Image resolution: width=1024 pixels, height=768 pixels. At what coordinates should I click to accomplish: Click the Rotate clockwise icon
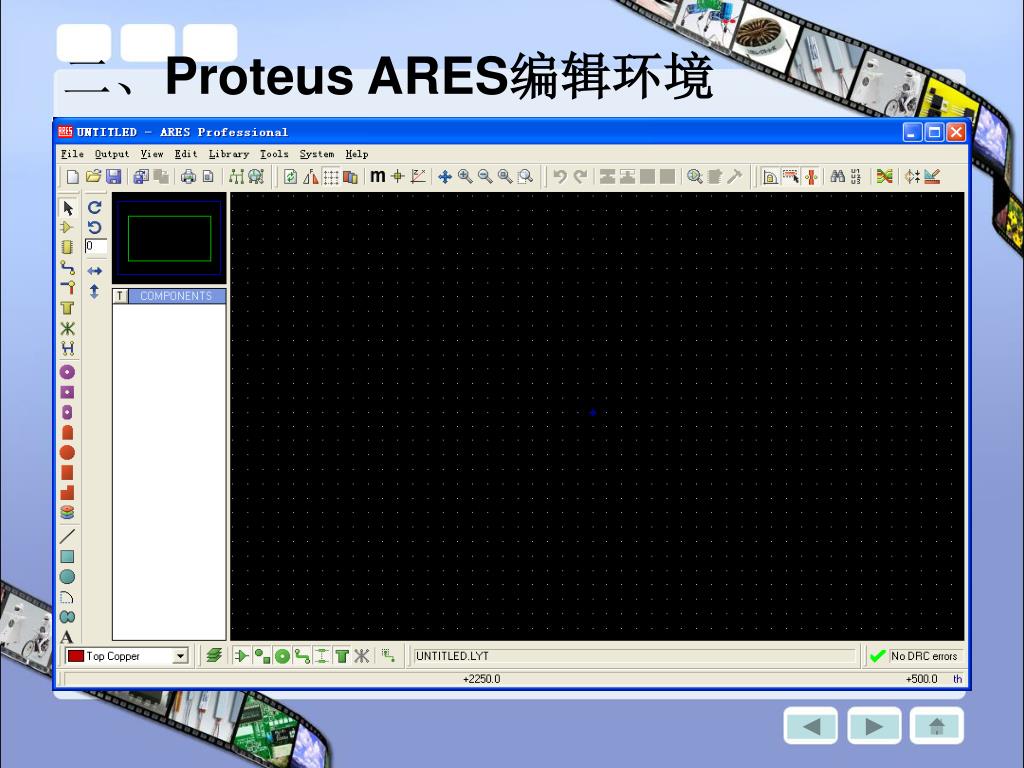95,208
